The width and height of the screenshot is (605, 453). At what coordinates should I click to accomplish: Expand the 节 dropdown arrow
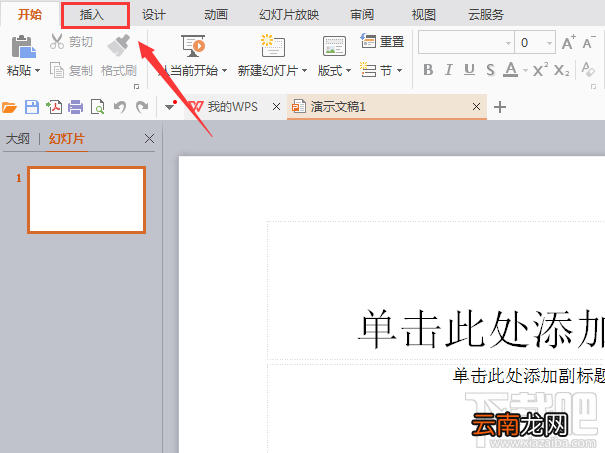click(399, 70)
